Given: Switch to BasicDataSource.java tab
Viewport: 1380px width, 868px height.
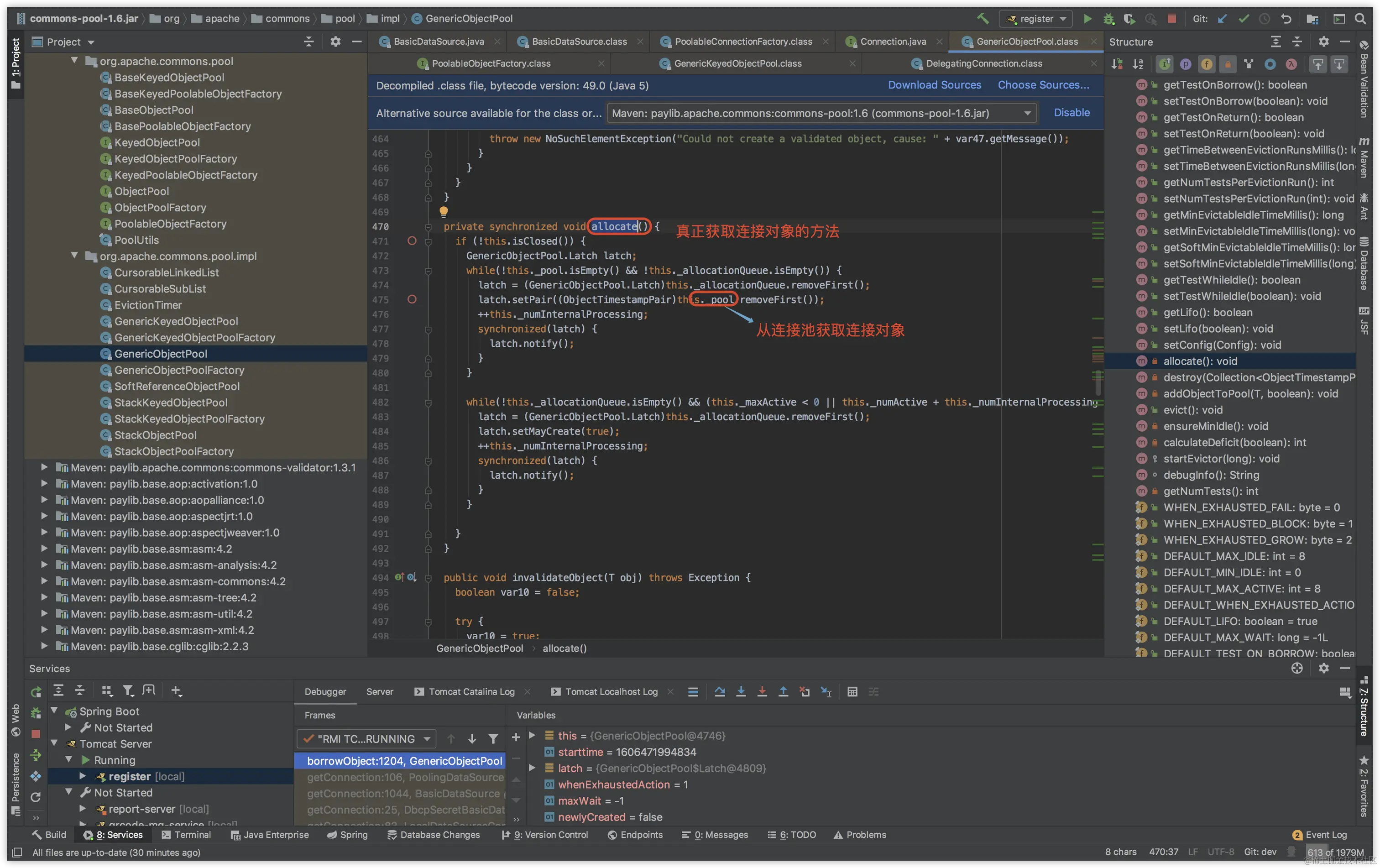Looking at the screenshot, I should tap(439, 42).
